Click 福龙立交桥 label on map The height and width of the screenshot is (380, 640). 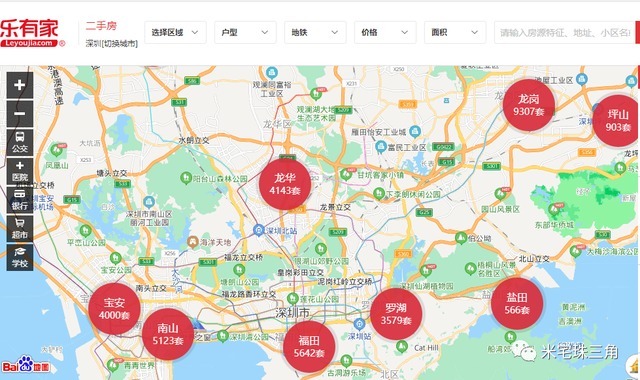click(x=243, y=257)
